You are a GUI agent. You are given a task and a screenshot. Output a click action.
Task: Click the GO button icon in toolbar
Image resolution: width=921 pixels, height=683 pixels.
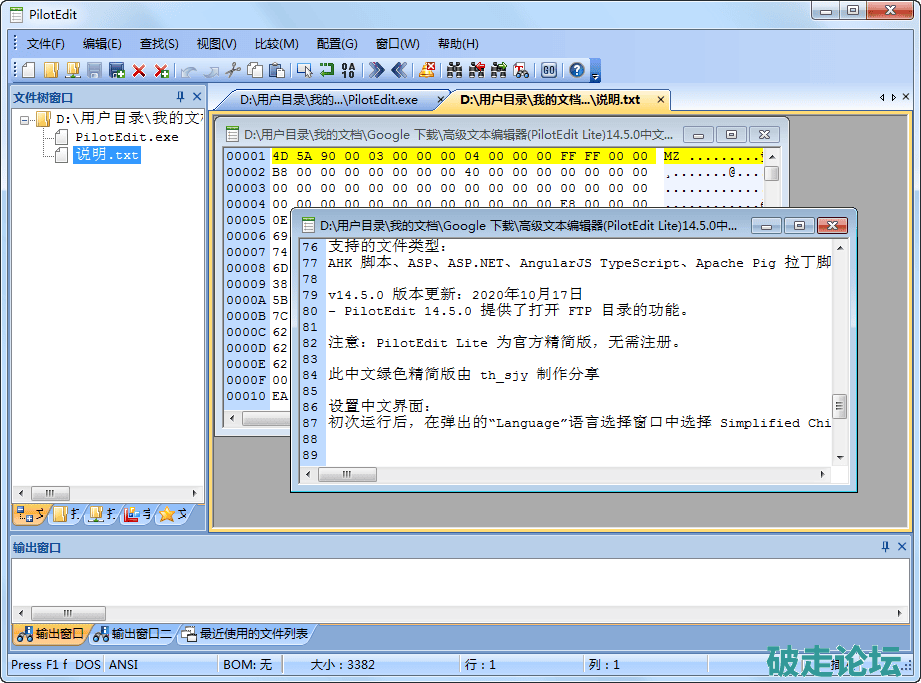(549, 70)
